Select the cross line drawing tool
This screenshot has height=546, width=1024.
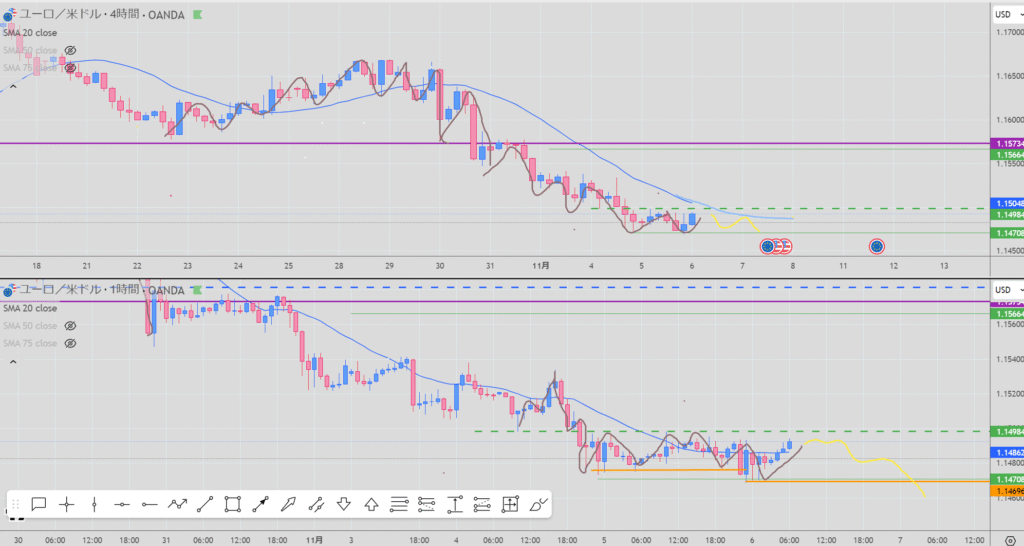(x=67, y=505)
